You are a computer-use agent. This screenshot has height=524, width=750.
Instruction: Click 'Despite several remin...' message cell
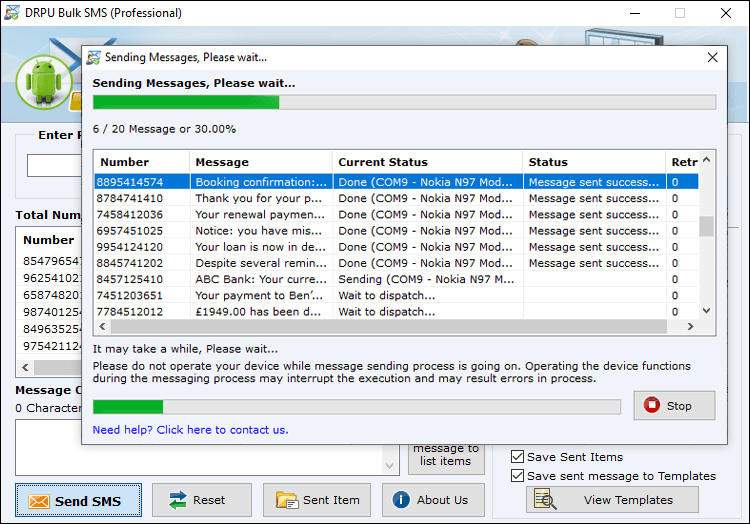[261, 263]
